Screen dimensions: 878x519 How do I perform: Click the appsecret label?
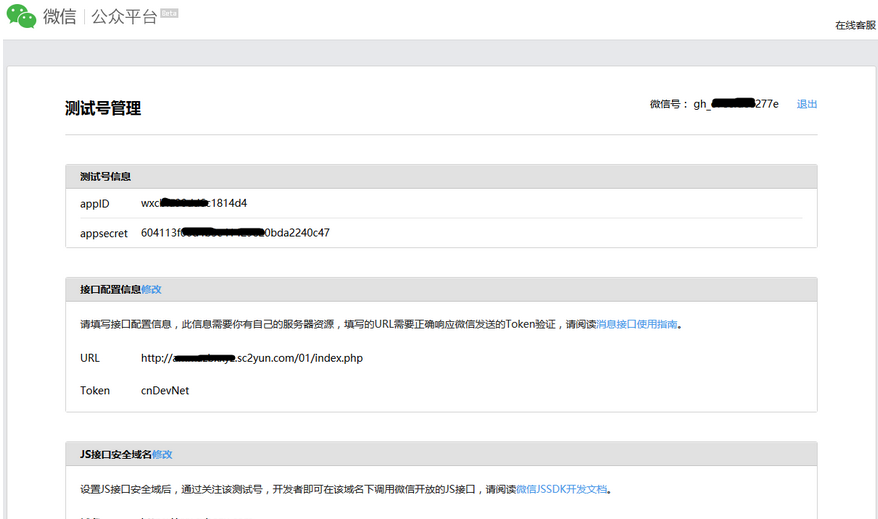104,233
